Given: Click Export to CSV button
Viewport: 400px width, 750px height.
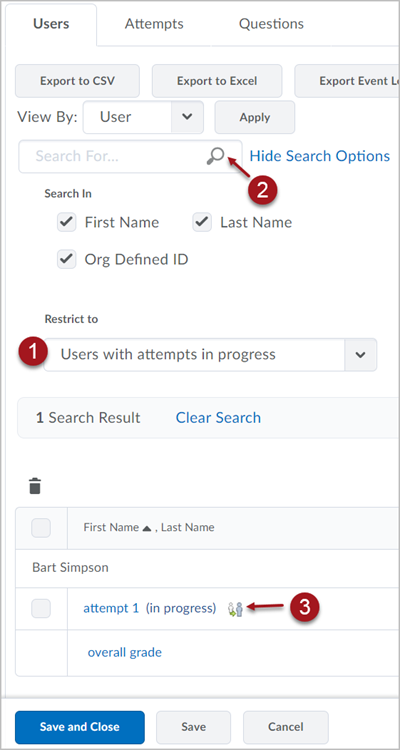Looking at the screenshot, I should (x=78, y=81).
